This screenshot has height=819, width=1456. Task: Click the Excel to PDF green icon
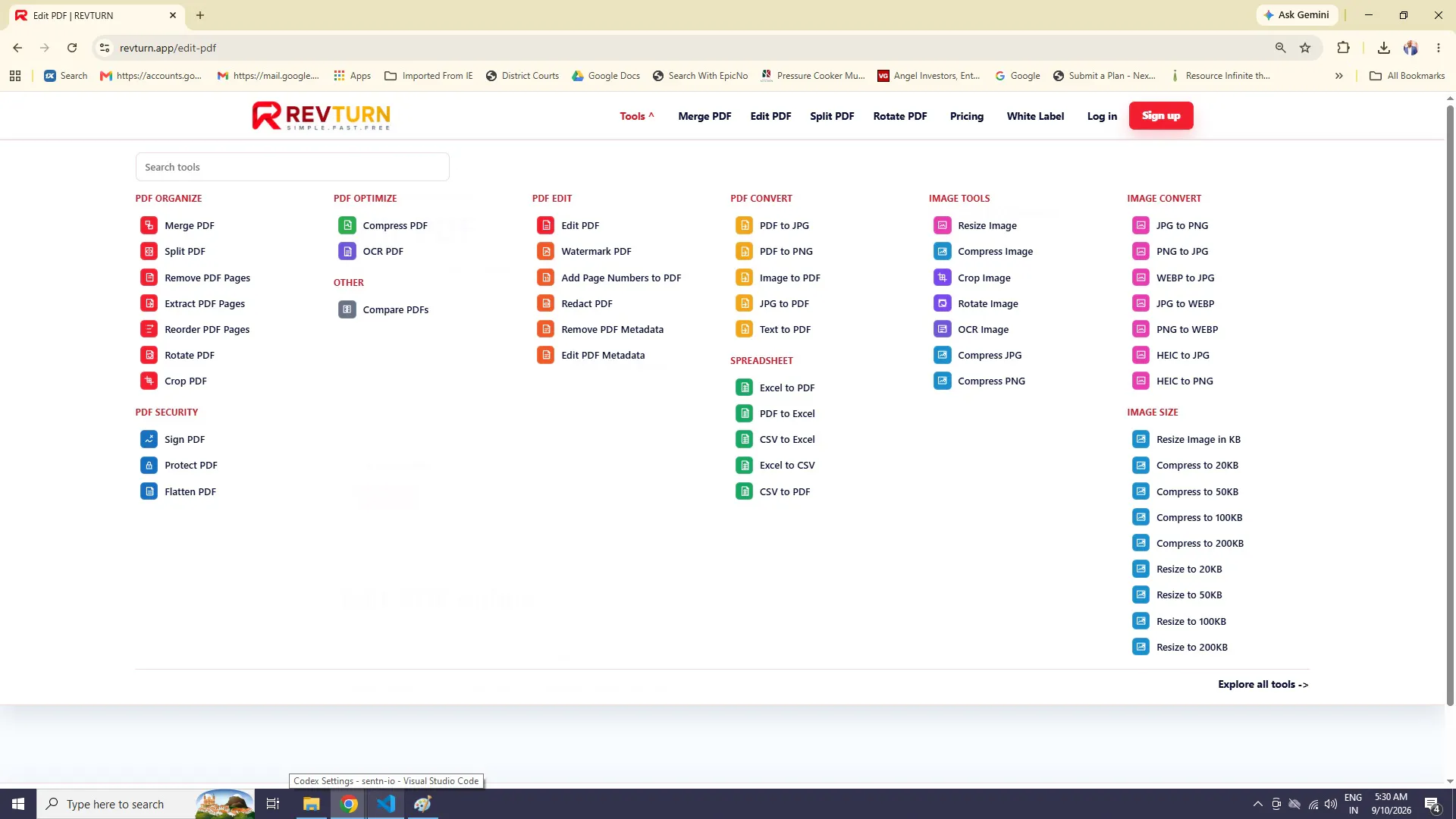pyautogui.click(x=745, y=388)
